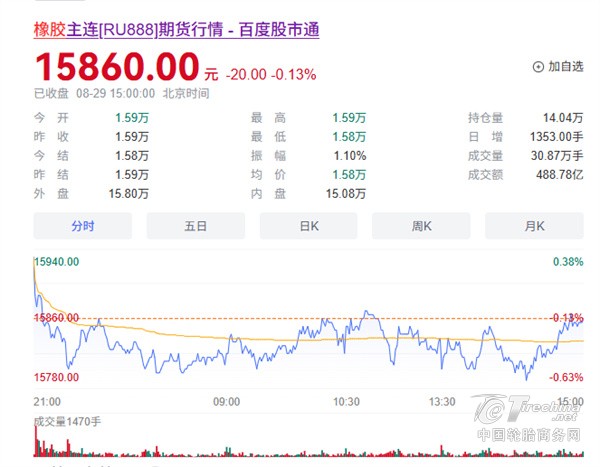
Task: Click the 最高 value 1.59万
Action: click(349, 118)
